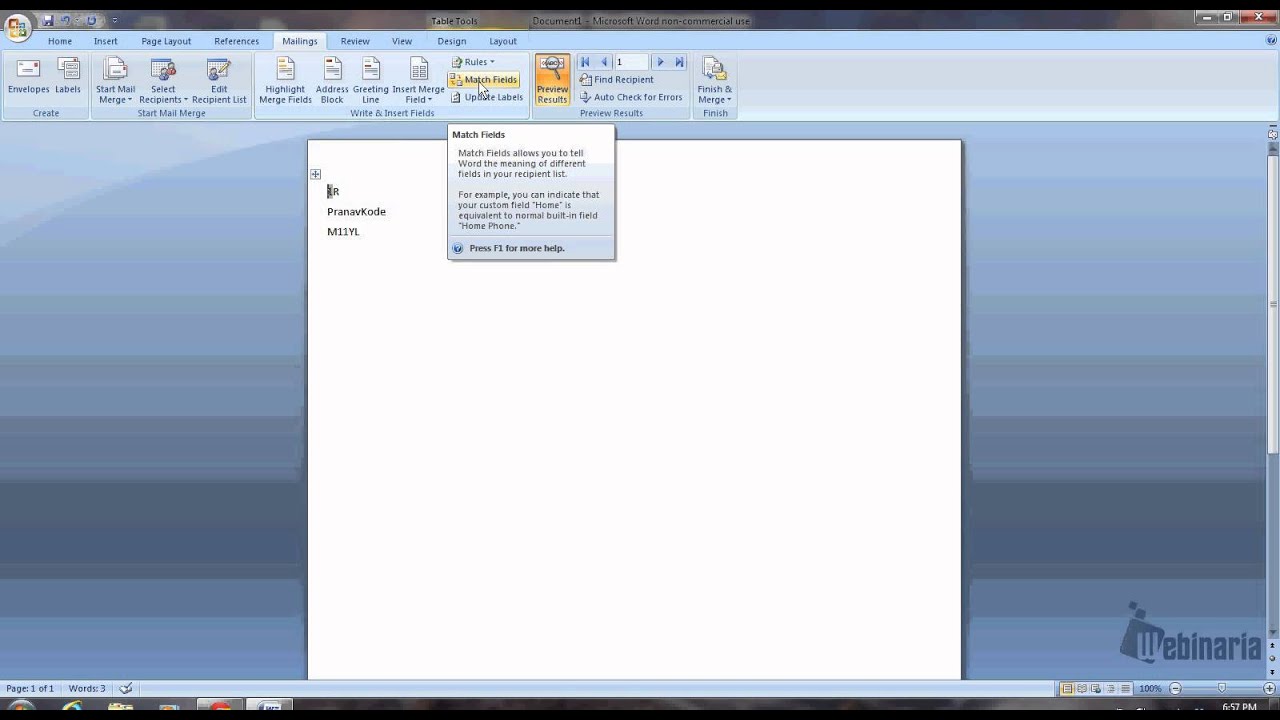Switch to Web Layout view

pos(1096,689)
